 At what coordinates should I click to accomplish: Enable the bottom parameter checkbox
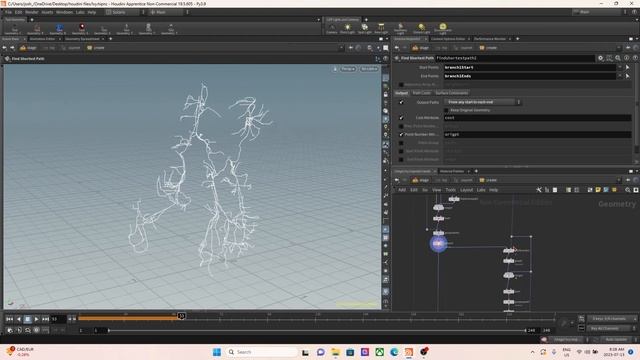point(401,160)
